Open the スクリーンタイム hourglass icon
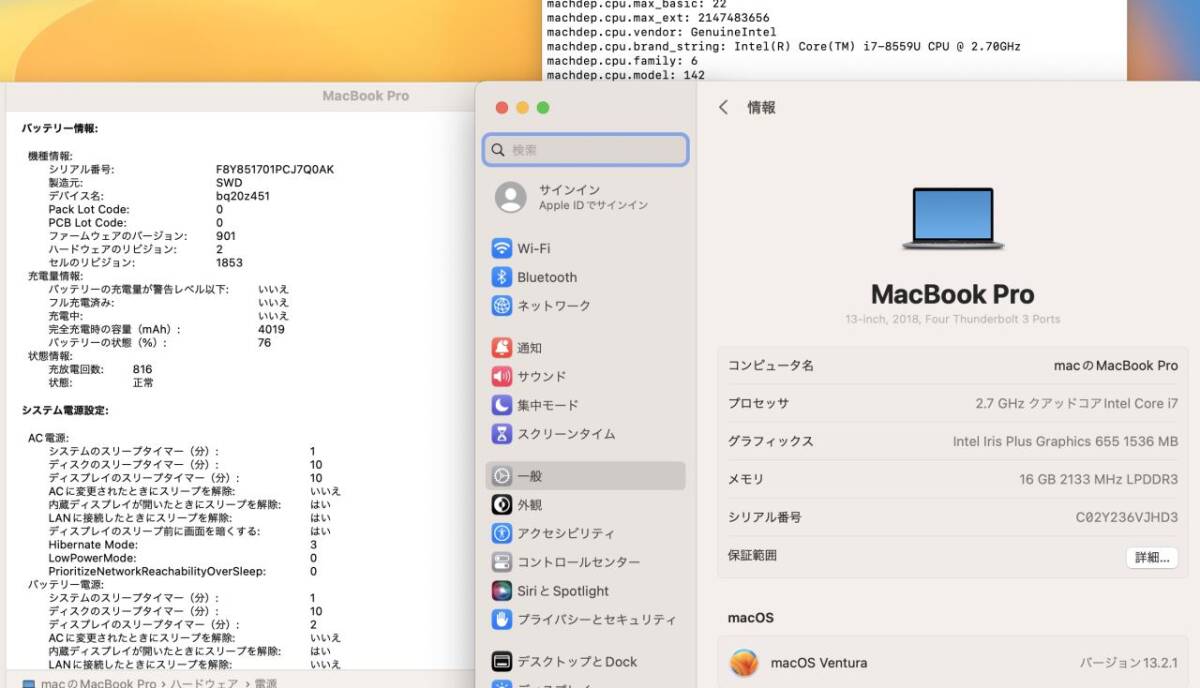Viewport: 1200px width, 688px height. click(x=501, y=434)
